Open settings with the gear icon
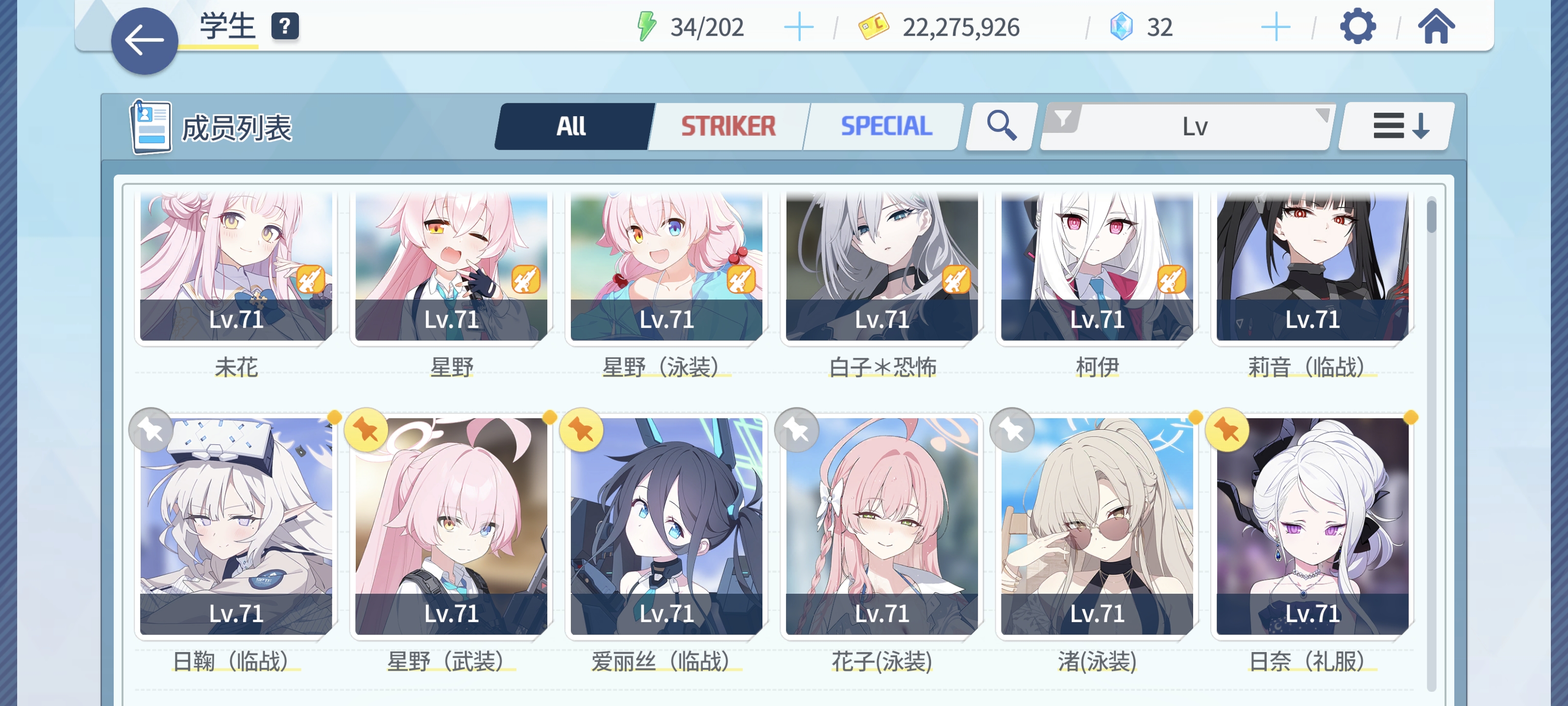The width and height of the screenshot is (1568, 706). (1357, 27)
